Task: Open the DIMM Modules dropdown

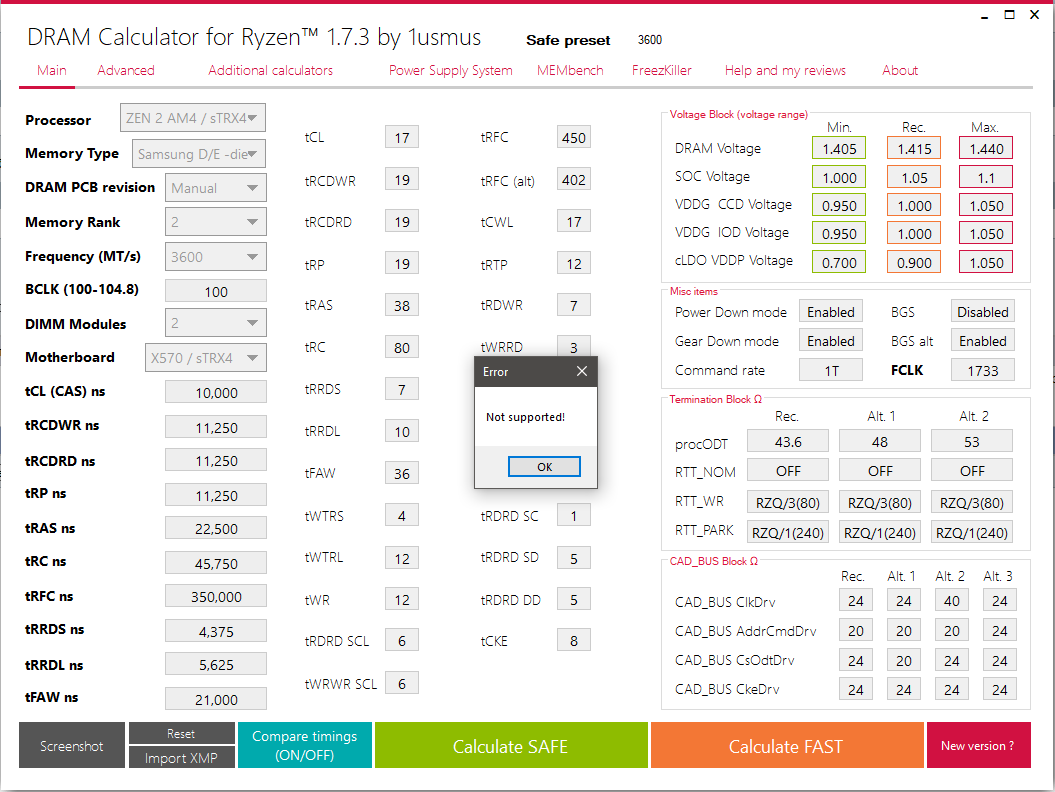Action: point(216,323)
